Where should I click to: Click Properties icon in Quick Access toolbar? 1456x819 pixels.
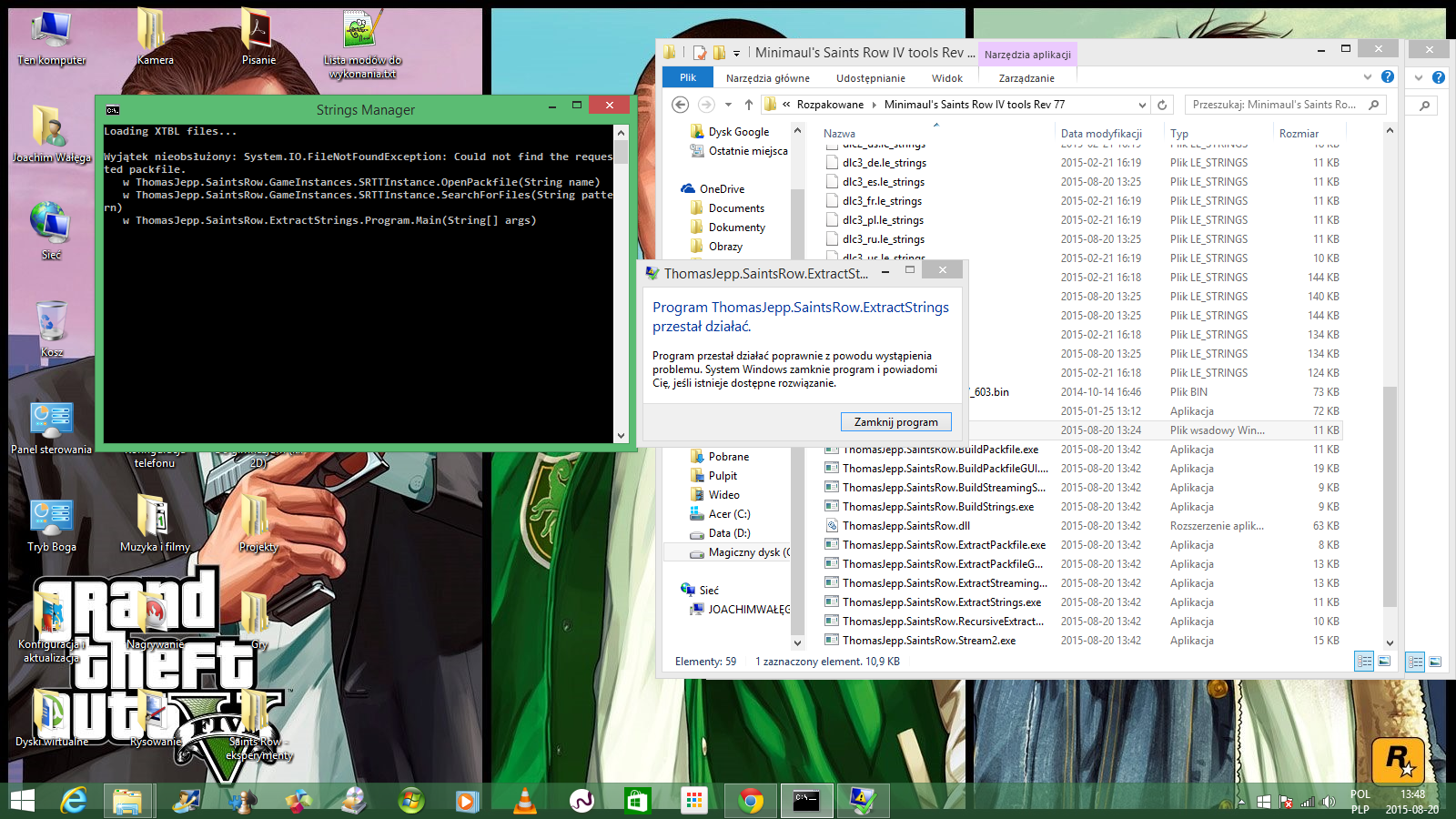pyautogui.click(x=700, y=53)
